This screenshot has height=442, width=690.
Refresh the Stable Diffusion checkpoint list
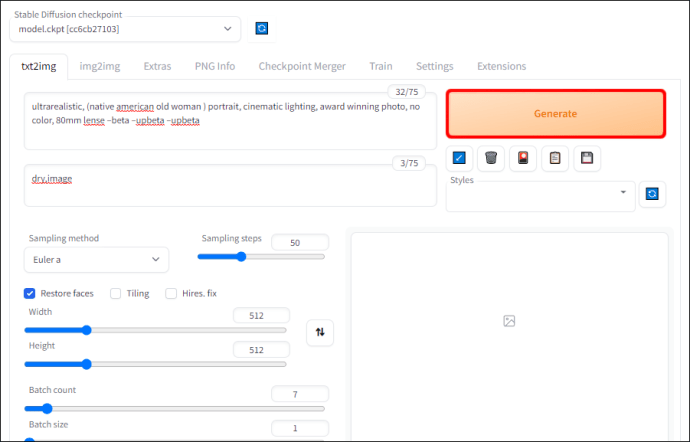(262, 29)
